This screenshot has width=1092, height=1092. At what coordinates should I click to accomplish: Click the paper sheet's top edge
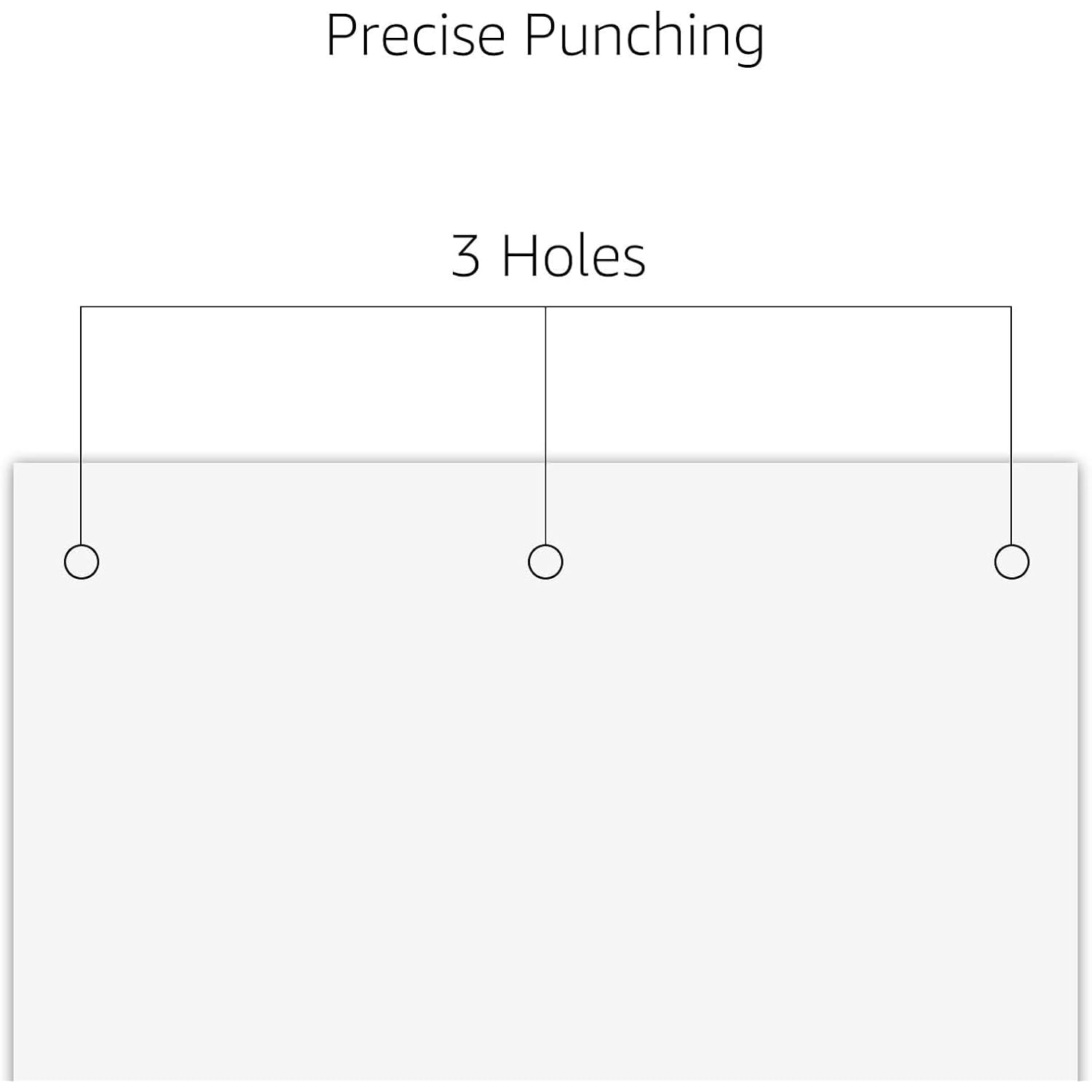(545, 462)
